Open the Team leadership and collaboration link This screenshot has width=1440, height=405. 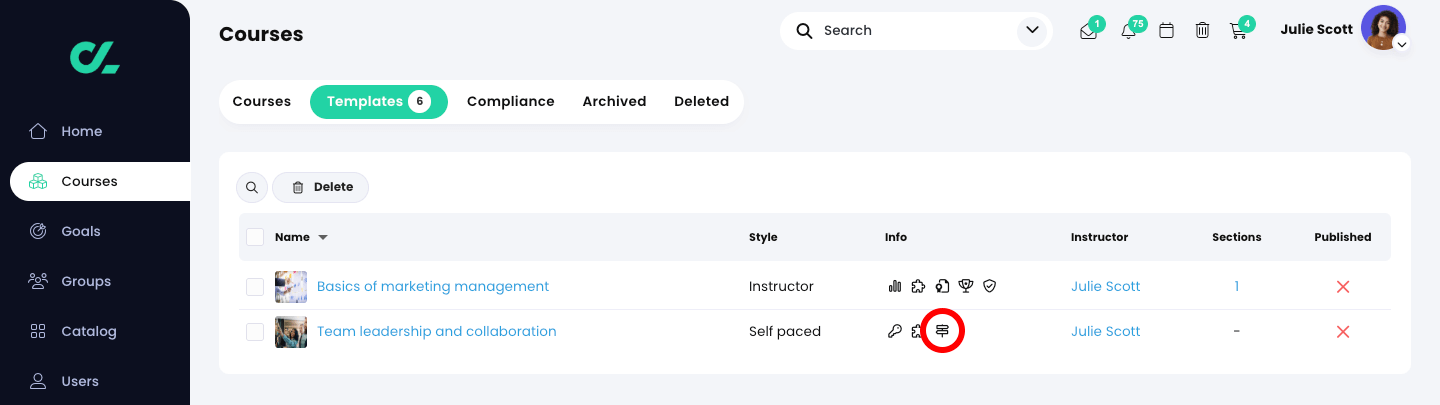(436, 332)
